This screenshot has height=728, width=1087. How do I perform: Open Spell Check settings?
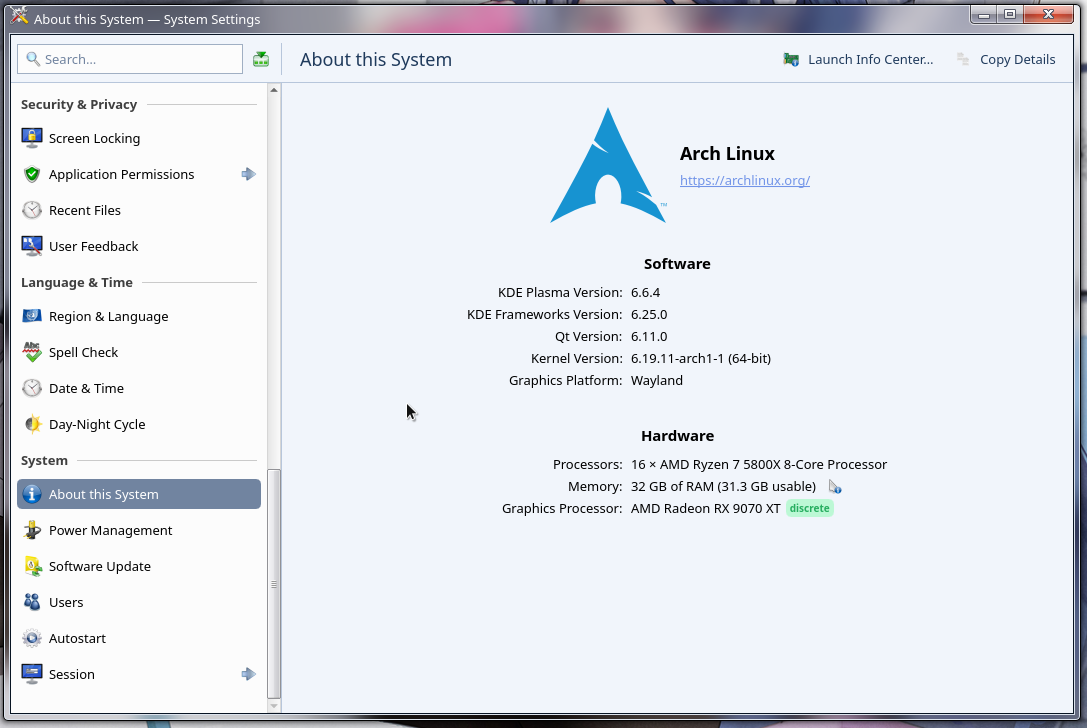[139, 352]
